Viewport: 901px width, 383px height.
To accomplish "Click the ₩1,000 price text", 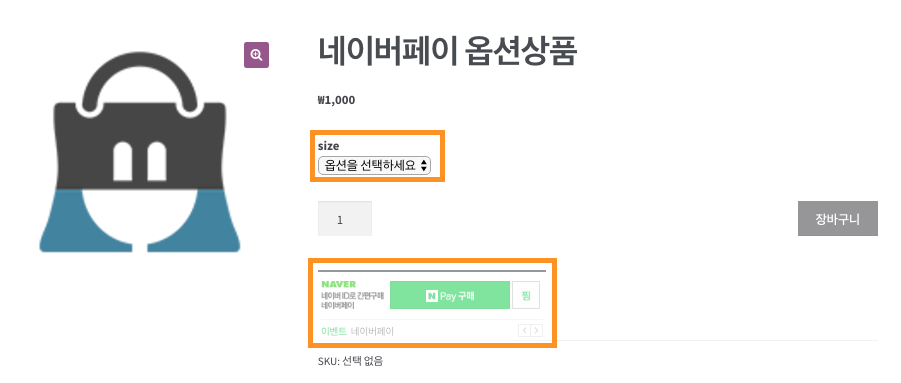I will click(x=336, y=100).
